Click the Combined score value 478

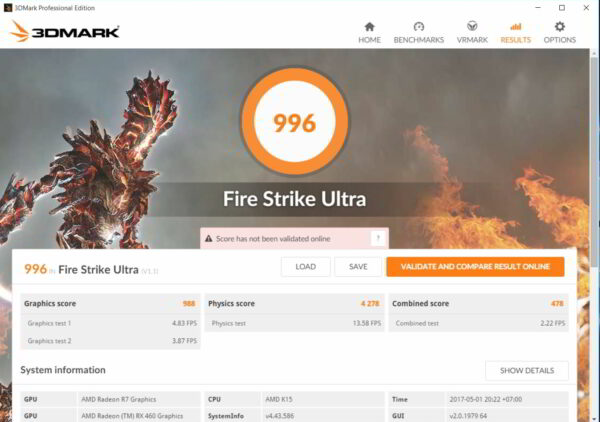coord(557,304)
